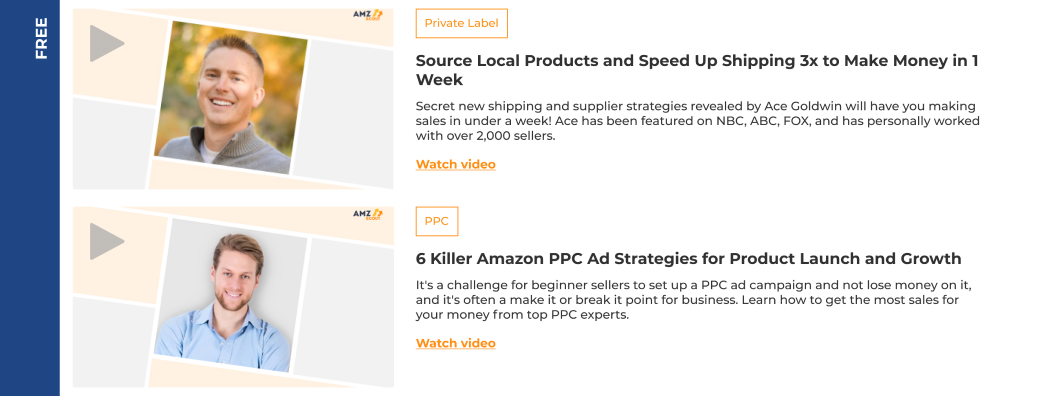The width and height of the screenshot is (1040, 396).
Task: Click gray panel right of second speaker photo
Action: 344,312
